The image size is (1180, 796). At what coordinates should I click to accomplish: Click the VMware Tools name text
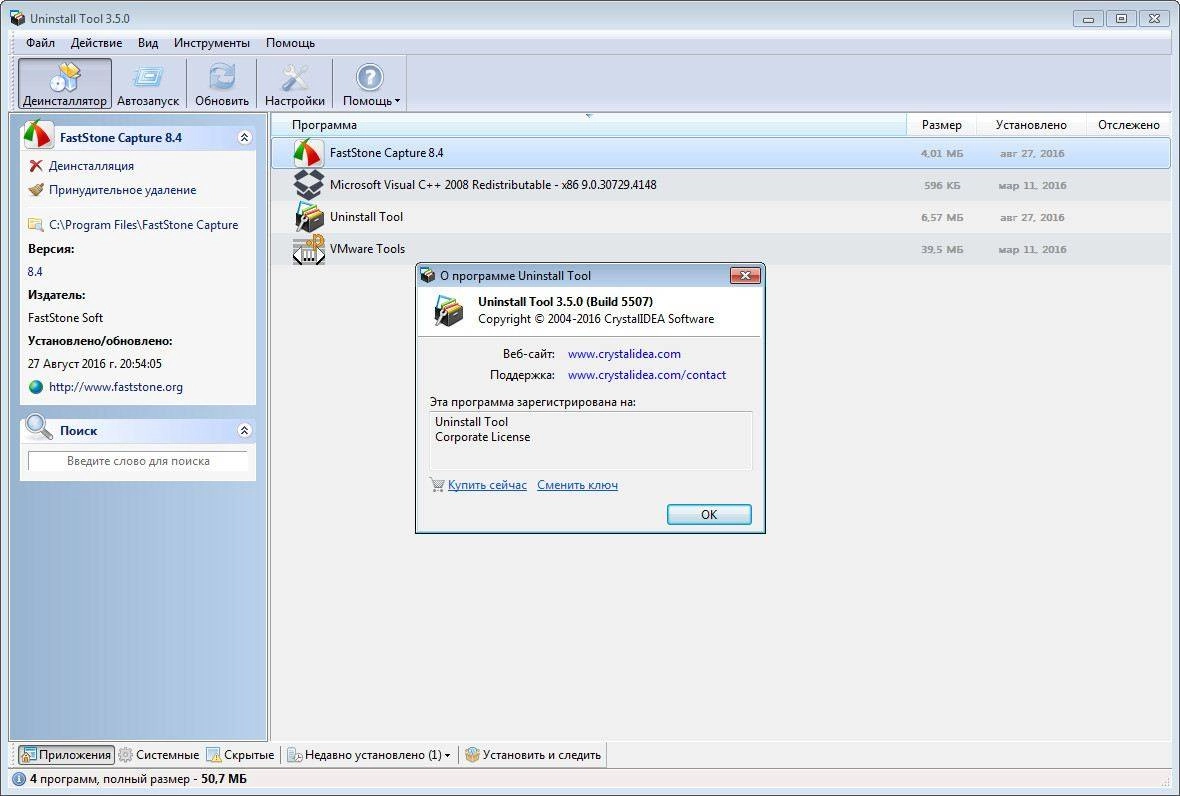point(367,249)
